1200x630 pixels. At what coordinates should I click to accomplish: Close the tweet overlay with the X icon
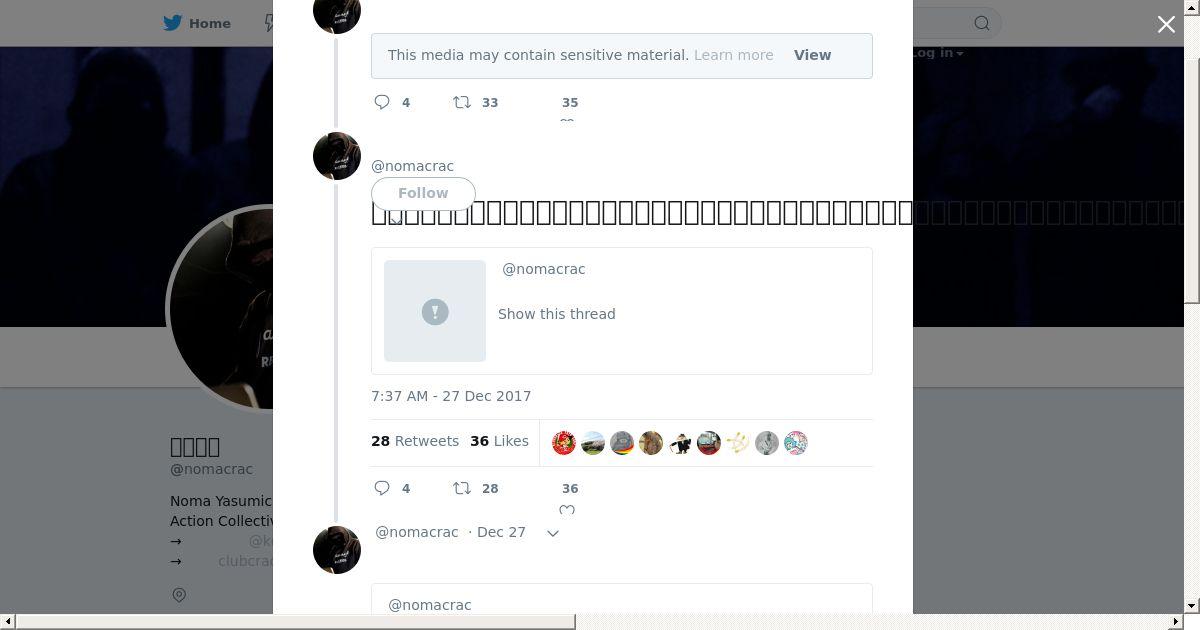(1166, 24)
